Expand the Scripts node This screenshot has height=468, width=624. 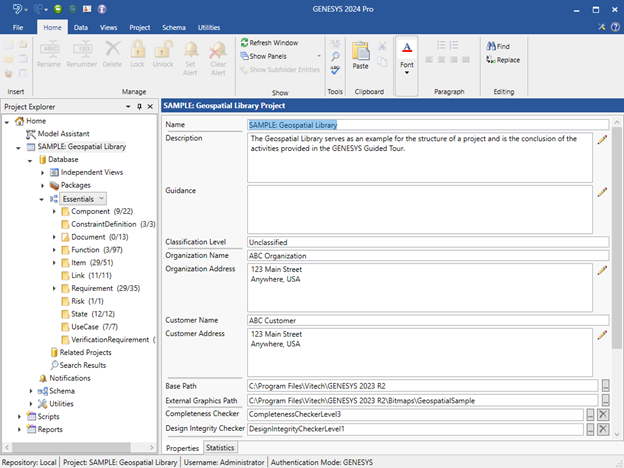coord(19,417)
